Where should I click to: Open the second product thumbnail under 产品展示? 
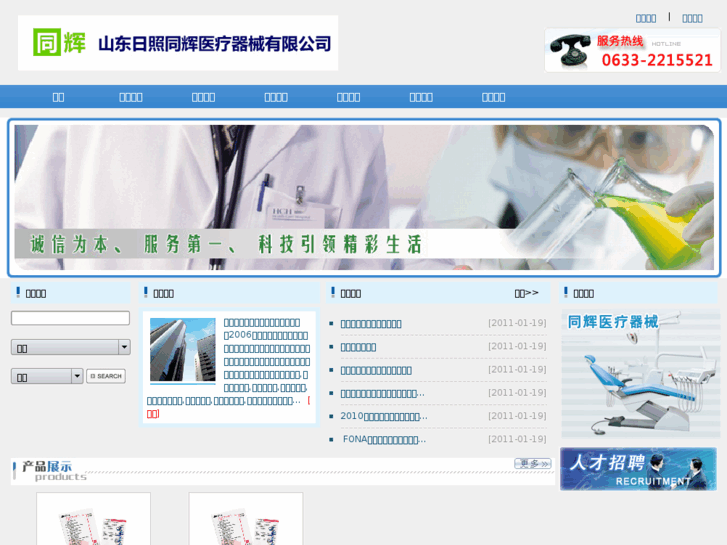(246, 519)
